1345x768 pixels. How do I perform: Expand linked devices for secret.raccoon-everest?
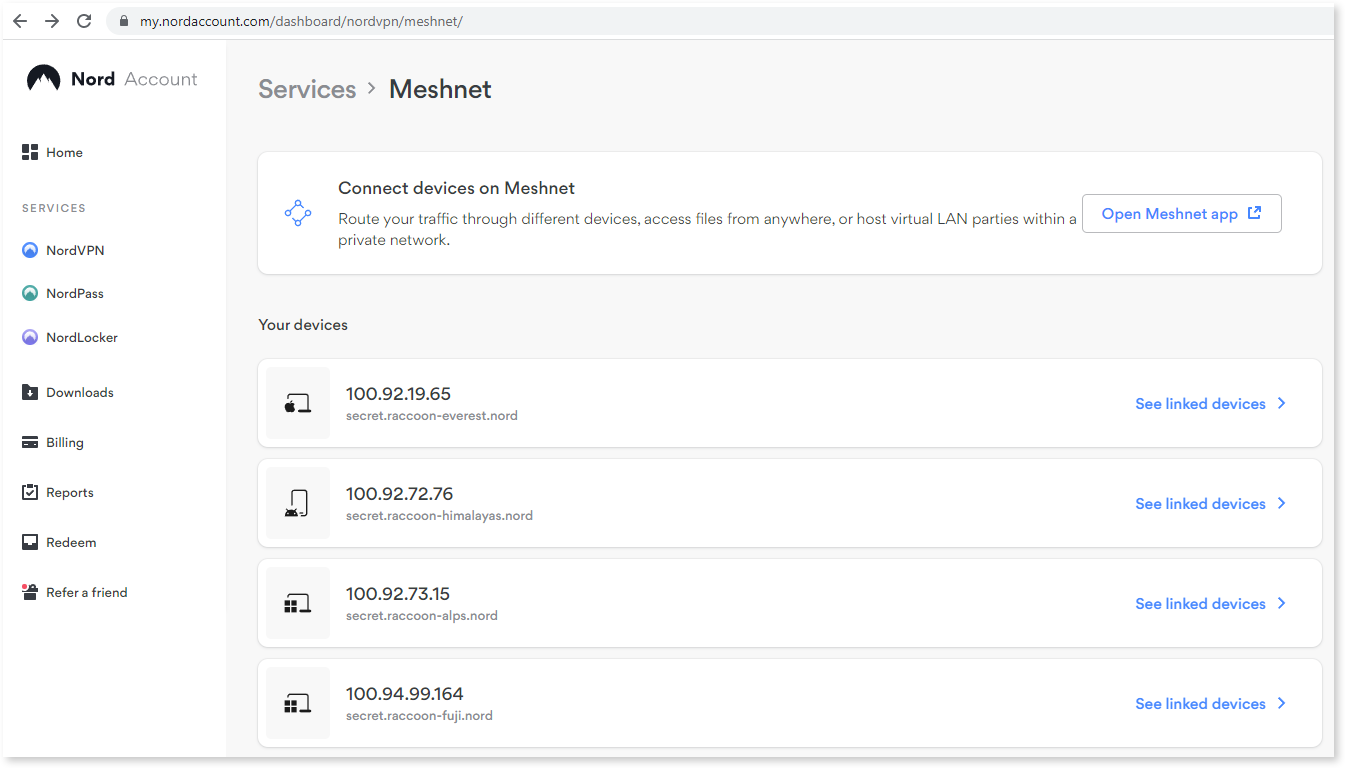[1200, 403]
